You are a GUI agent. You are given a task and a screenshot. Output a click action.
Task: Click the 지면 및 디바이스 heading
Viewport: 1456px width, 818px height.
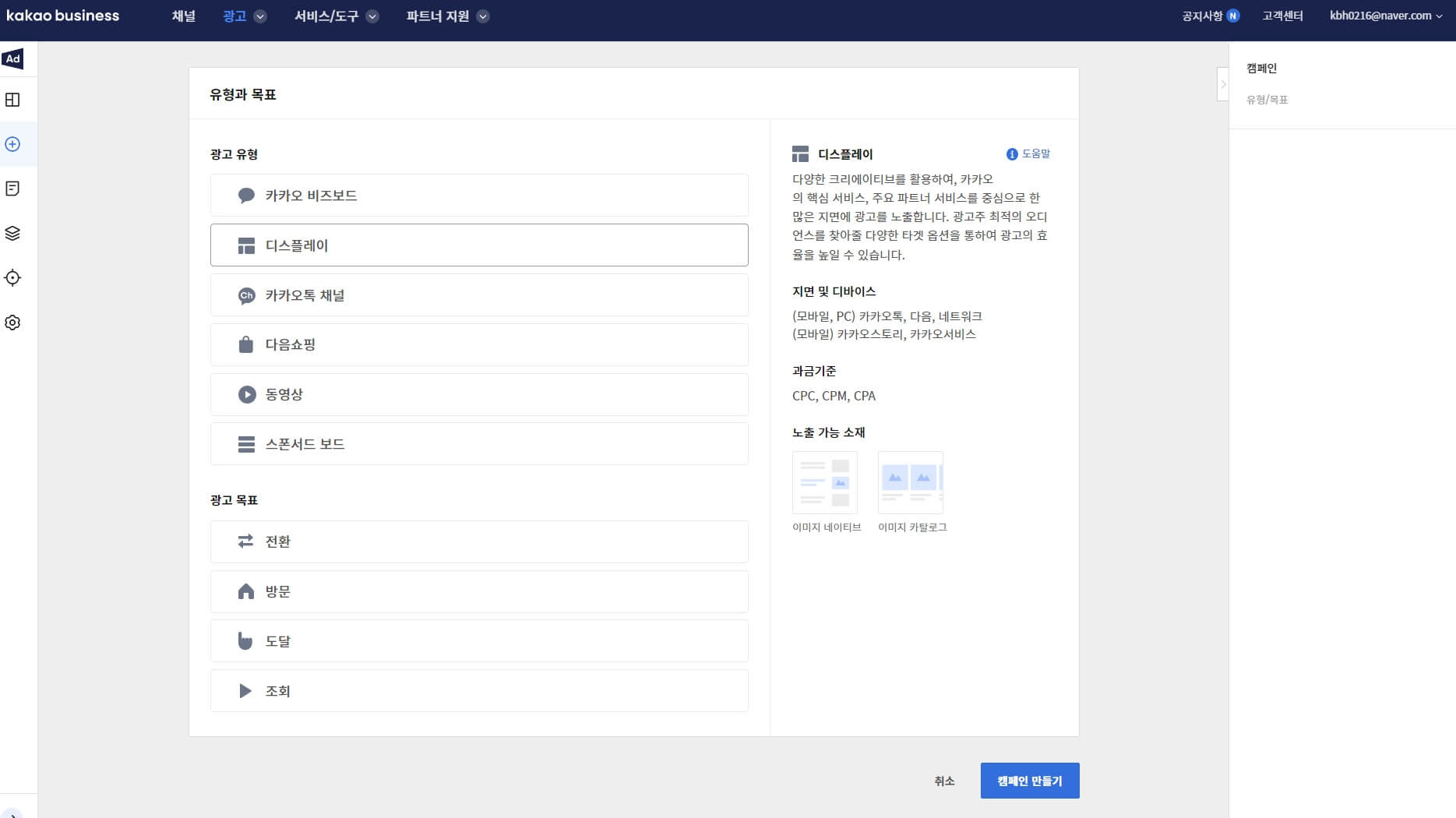point(834,291)
